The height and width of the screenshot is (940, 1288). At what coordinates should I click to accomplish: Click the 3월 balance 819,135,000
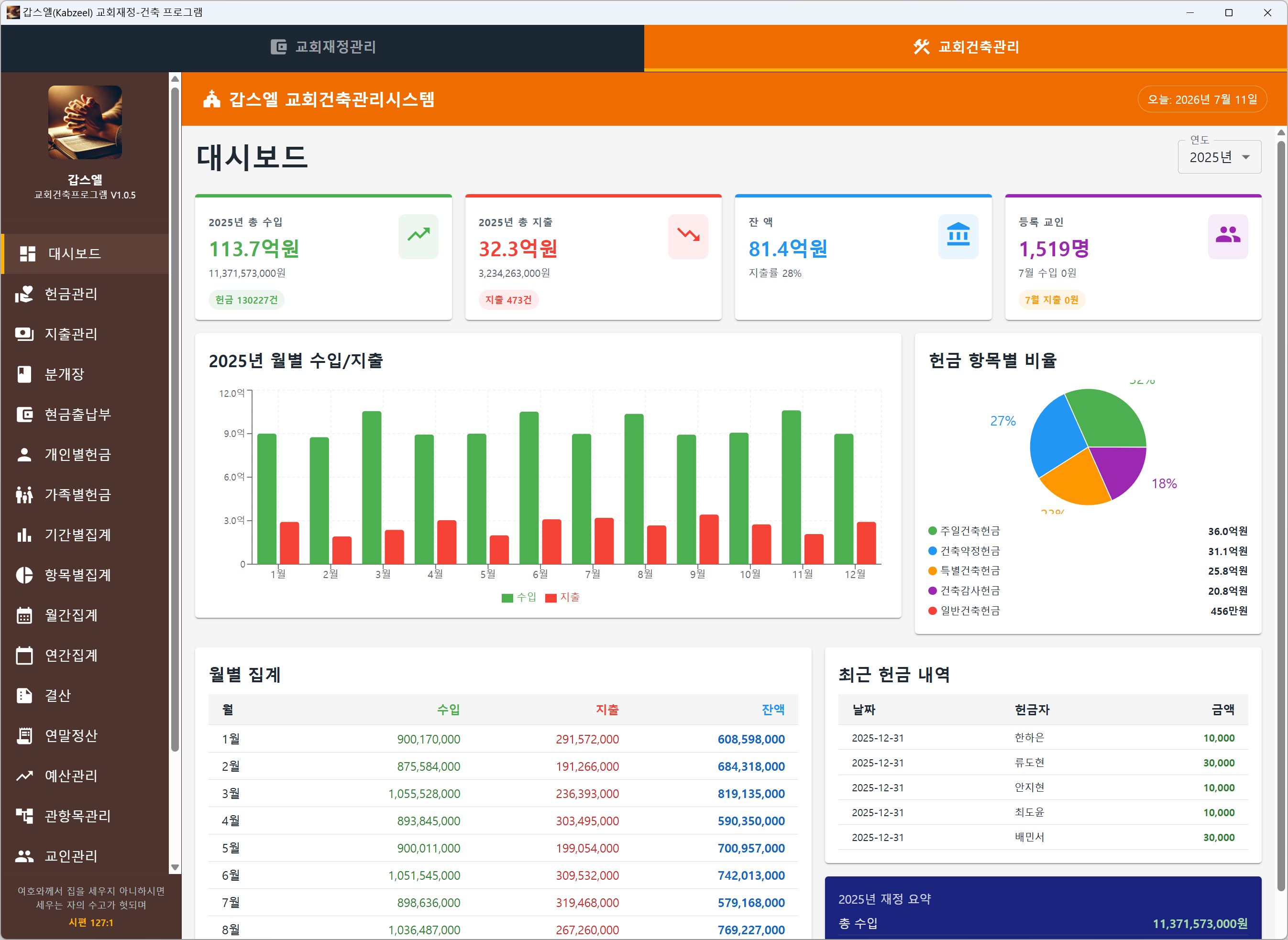click(751, 794)
